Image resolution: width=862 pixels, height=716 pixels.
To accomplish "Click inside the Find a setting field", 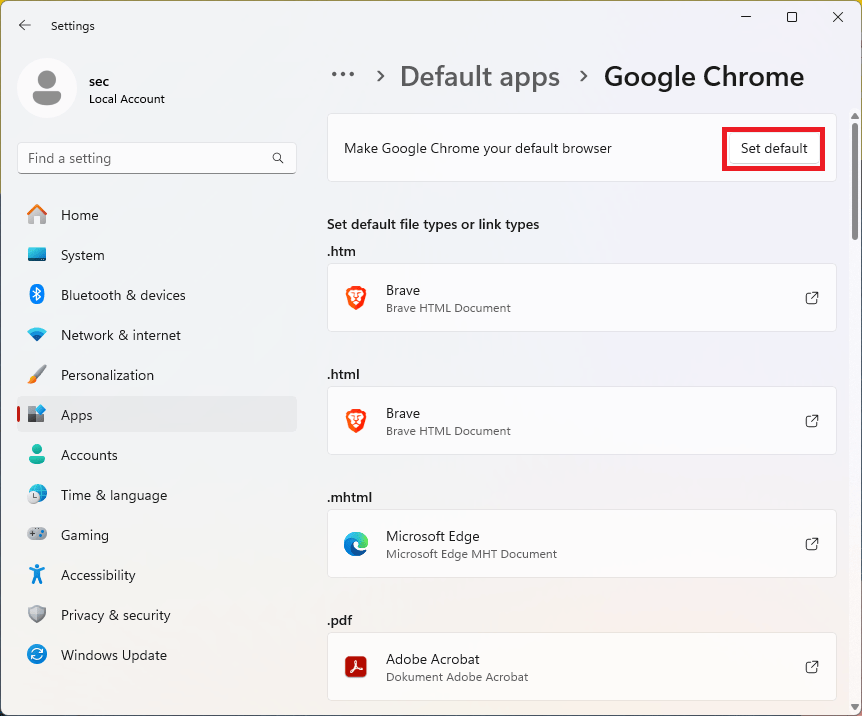I will click(x=150, y=158).
